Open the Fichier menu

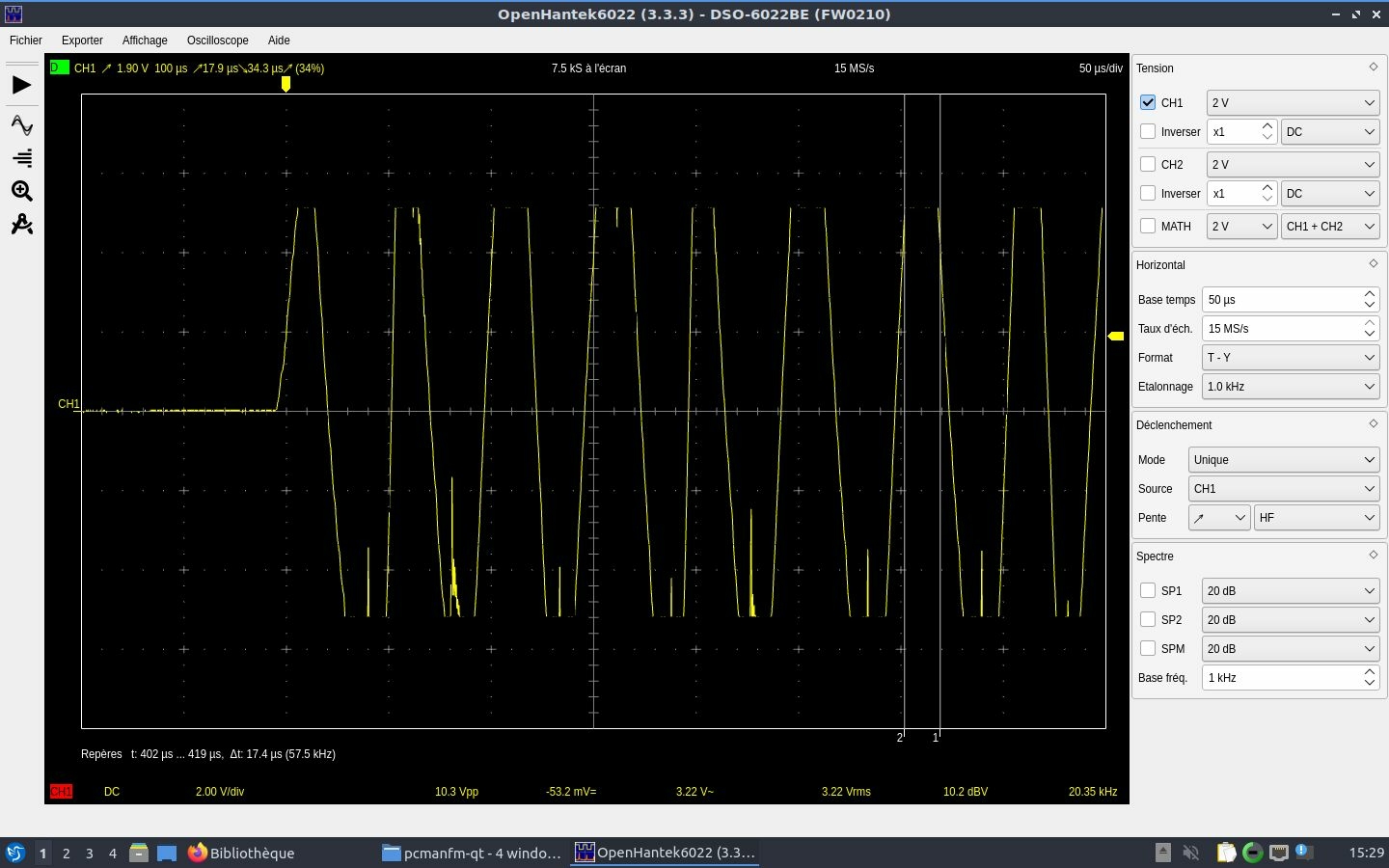tap(26, 41)
